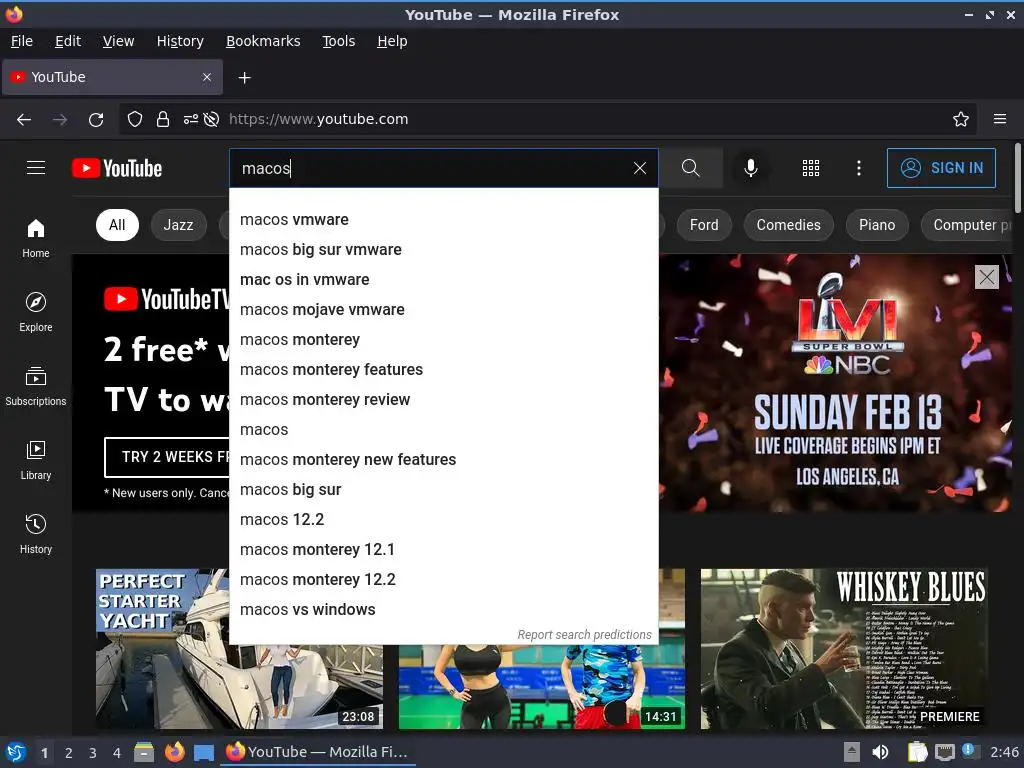The image size is (1024, 768).
Task: Choose suggestion 'macos vs windows'
Action: 443,609
